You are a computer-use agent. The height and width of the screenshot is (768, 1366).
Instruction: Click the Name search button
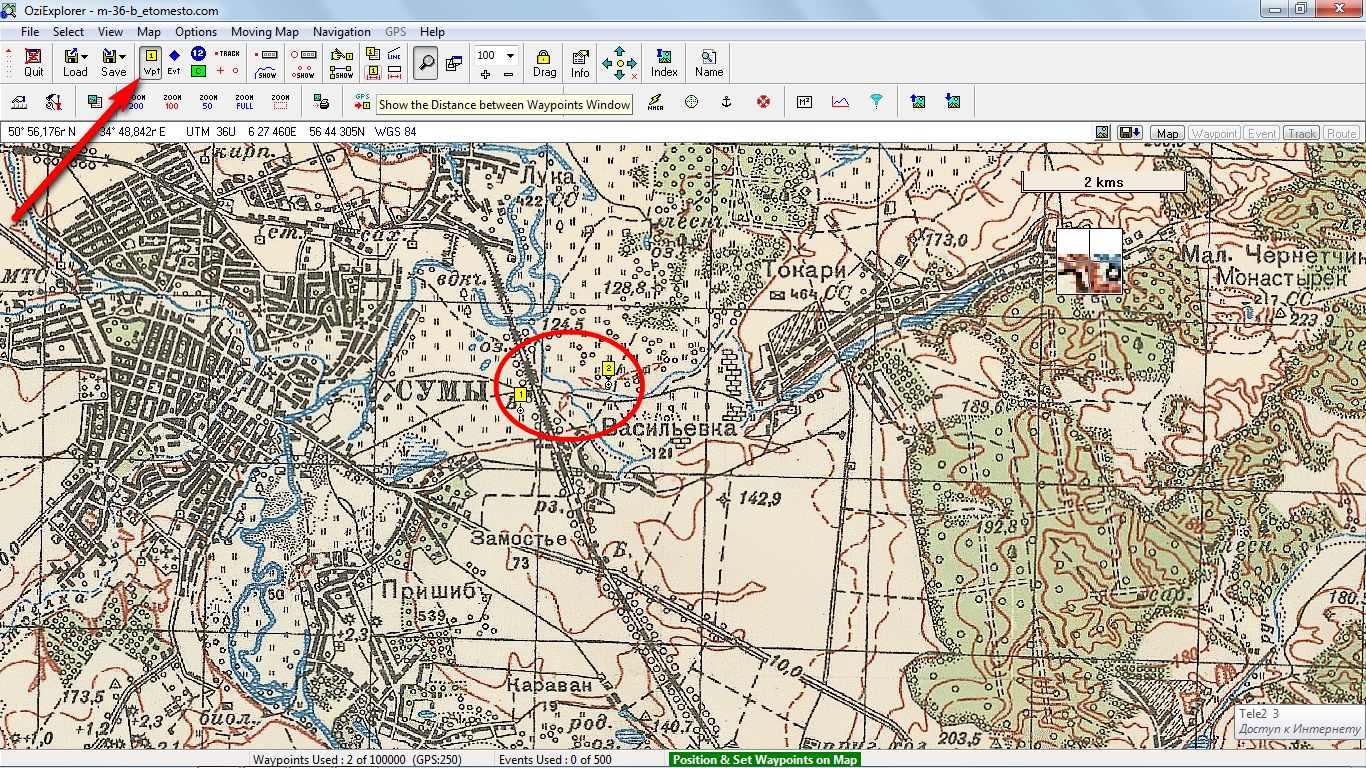coord(709,62)
